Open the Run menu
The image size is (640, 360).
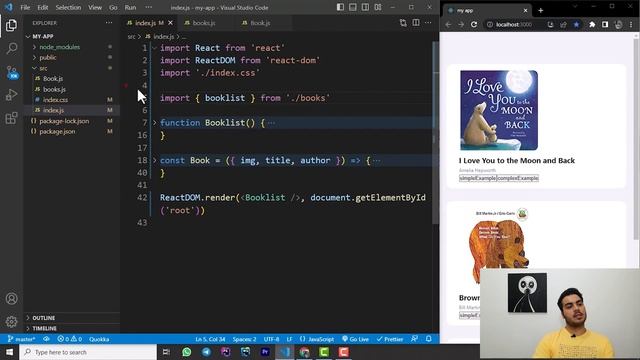click(130, 7)
